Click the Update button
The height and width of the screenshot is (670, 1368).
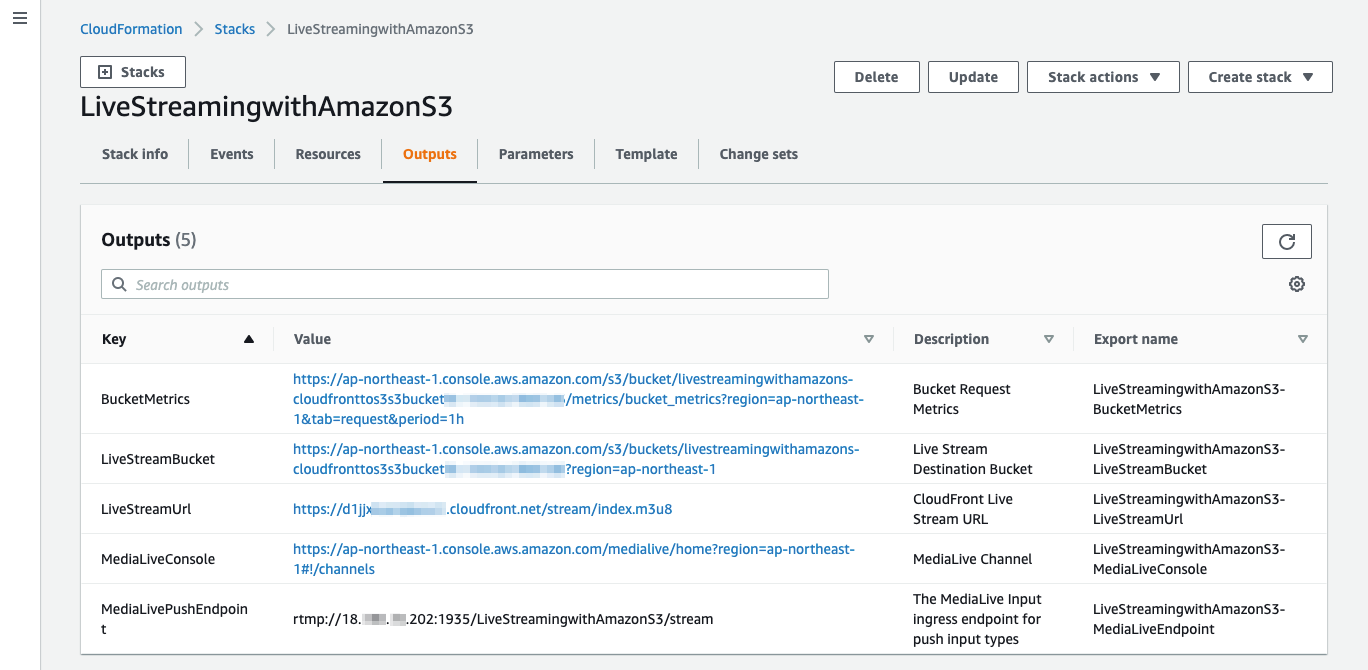pos(973,77)
